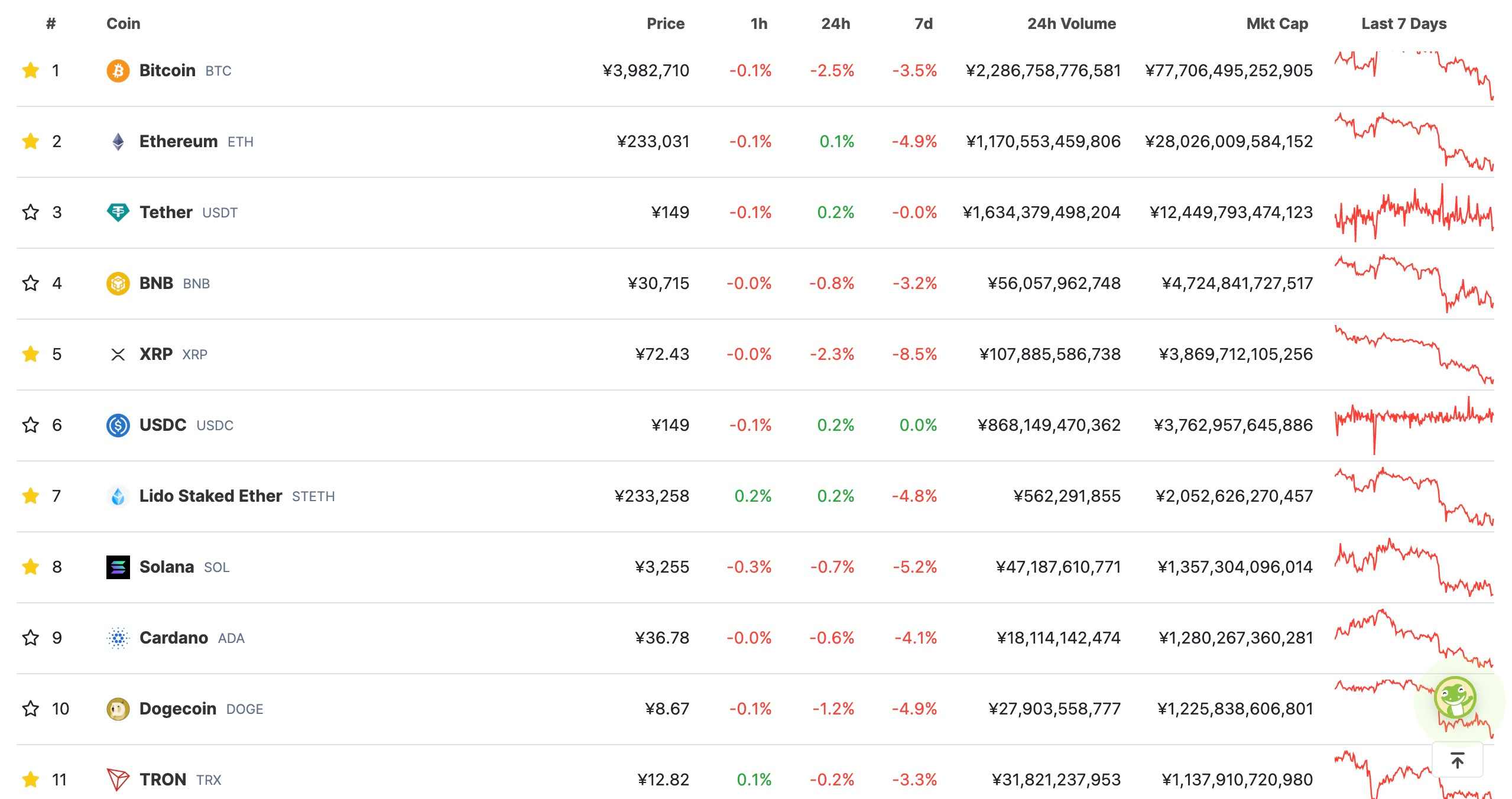1512x799 pixels.
Task: Open the Bitcoin coin page
Action: [167, 71]
